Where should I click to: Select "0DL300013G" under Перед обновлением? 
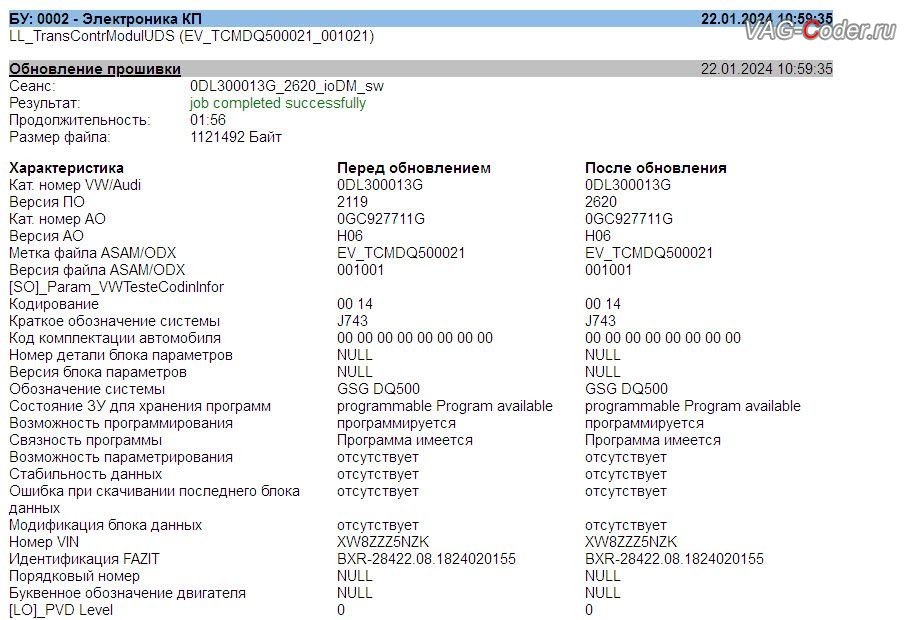pos(380,185)
